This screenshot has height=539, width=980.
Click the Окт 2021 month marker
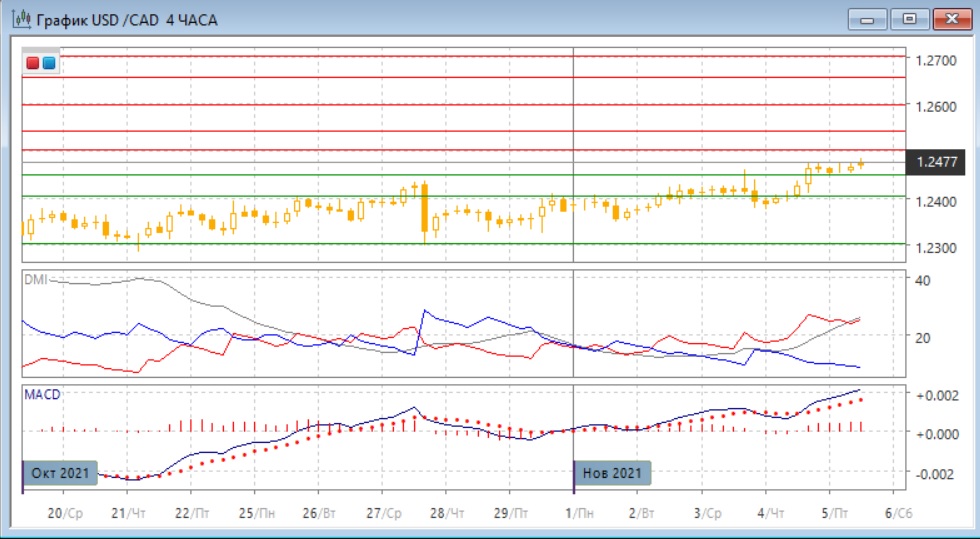point(60,472)
